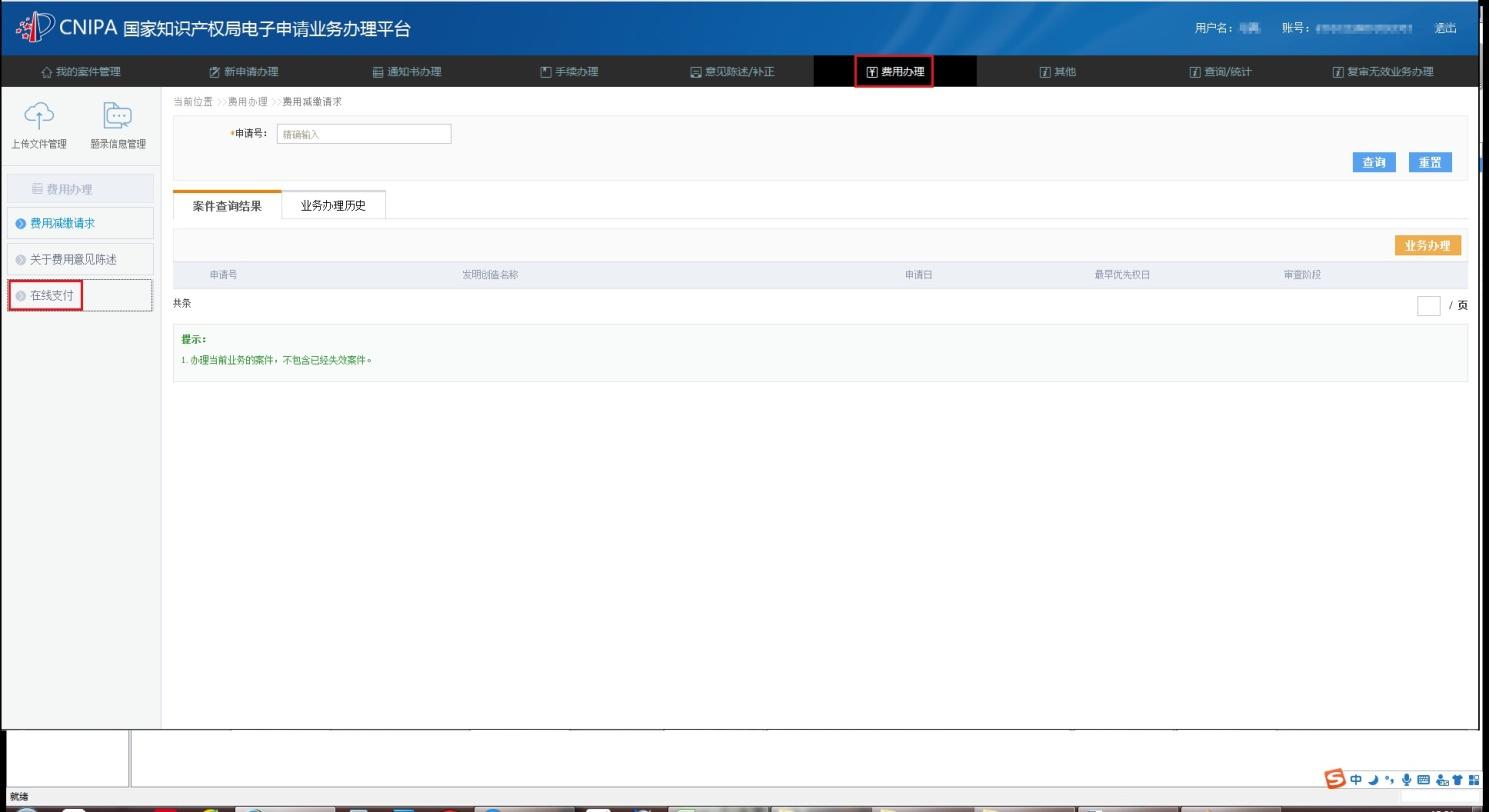Open Sogou soft keyboard icon
1489x812 pixels.
pos(1423,779)
